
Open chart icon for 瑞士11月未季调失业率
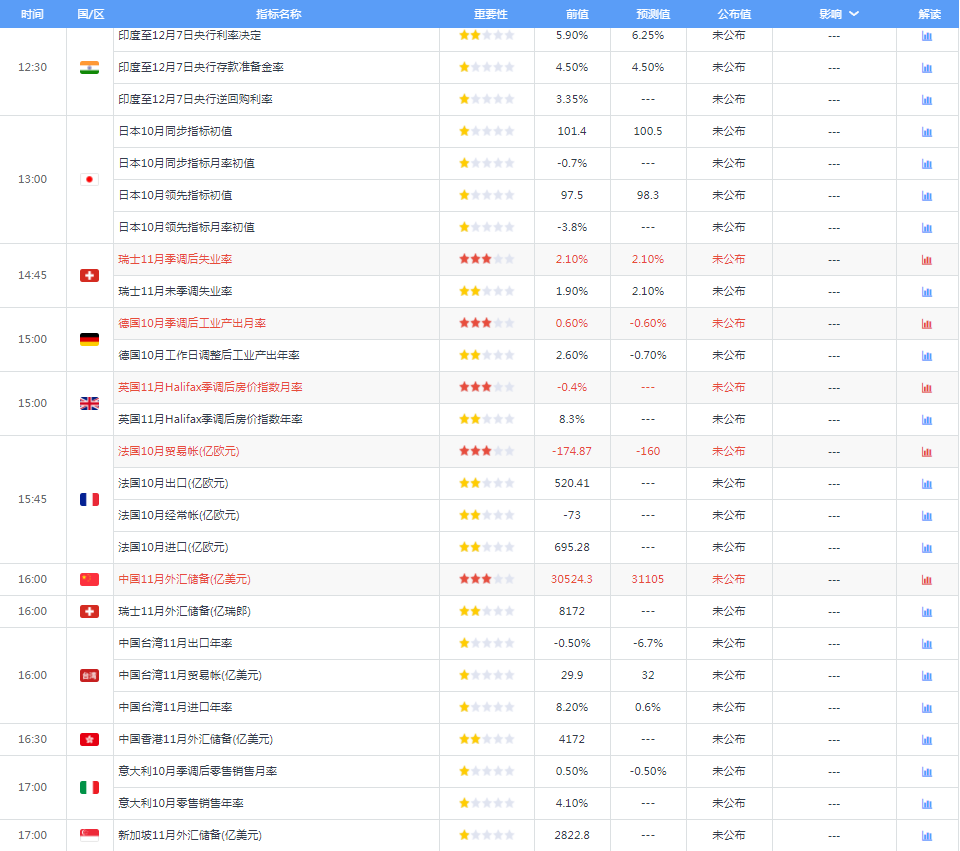[x=926, y=292]
